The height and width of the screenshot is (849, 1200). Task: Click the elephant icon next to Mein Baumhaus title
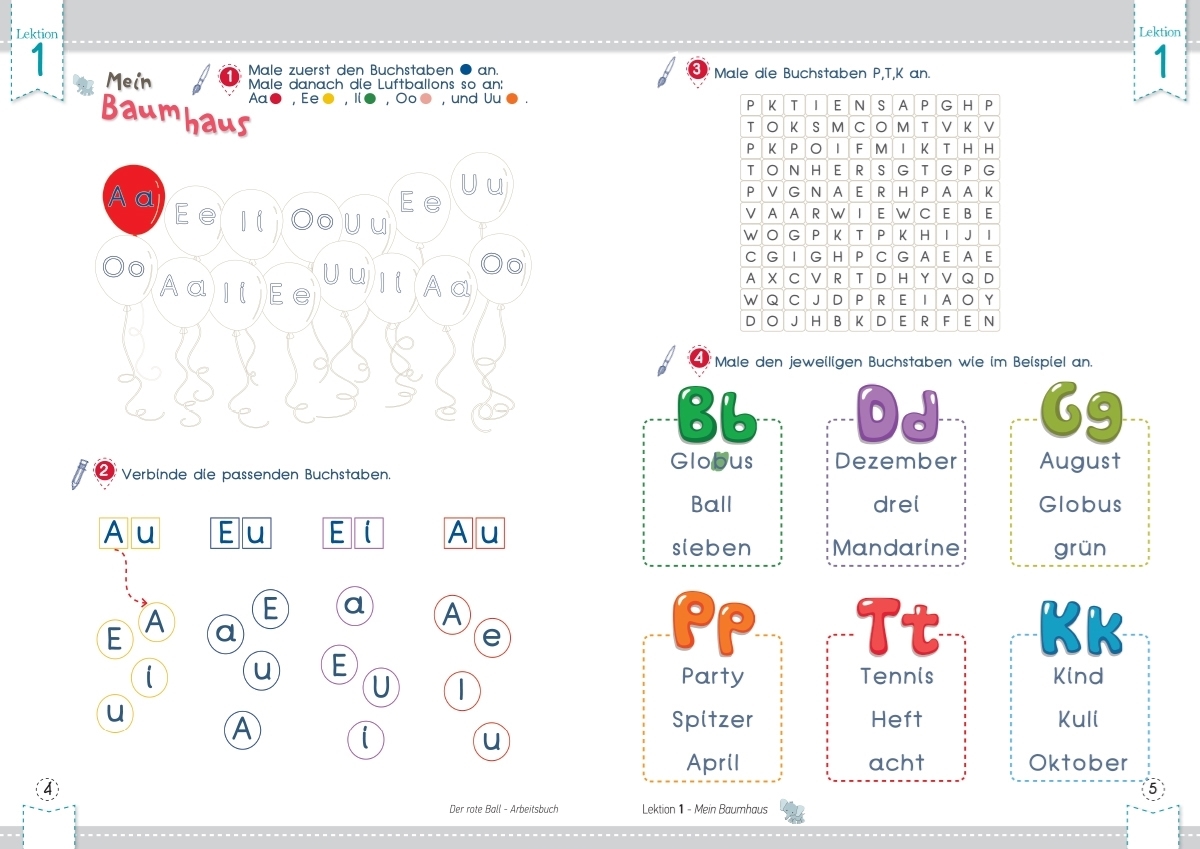[x=83, y=83]
